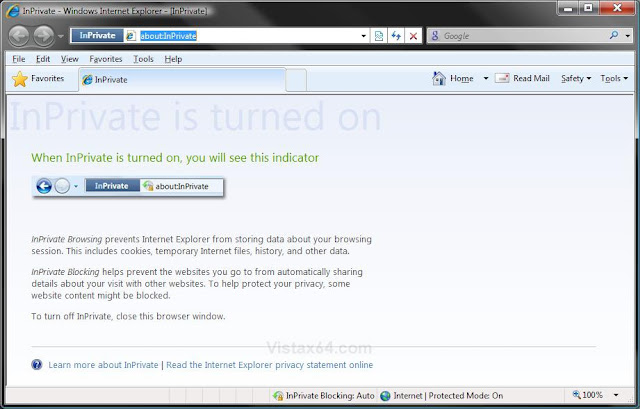Open the Tools menu in menu bar
The width and height of the screenshot is (640, 409).
coord(143,59)
